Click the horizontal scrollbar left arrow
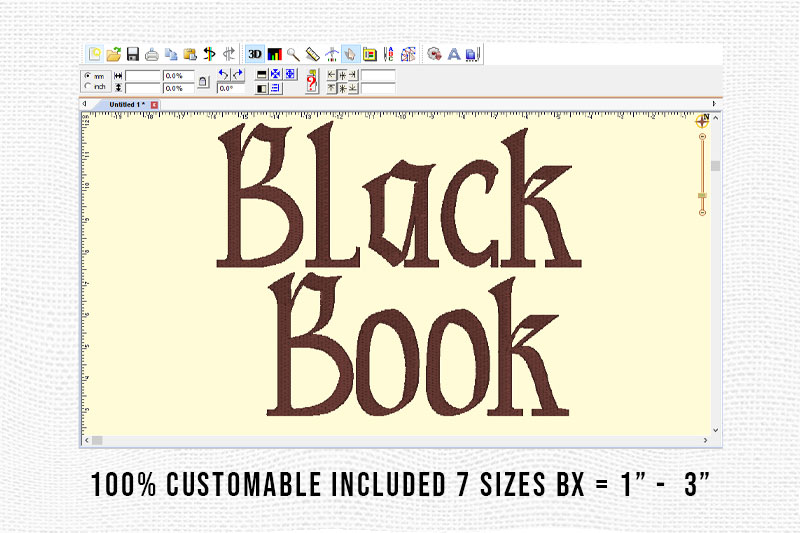Viewport: 800px width, 533px height. click(87, 440)
